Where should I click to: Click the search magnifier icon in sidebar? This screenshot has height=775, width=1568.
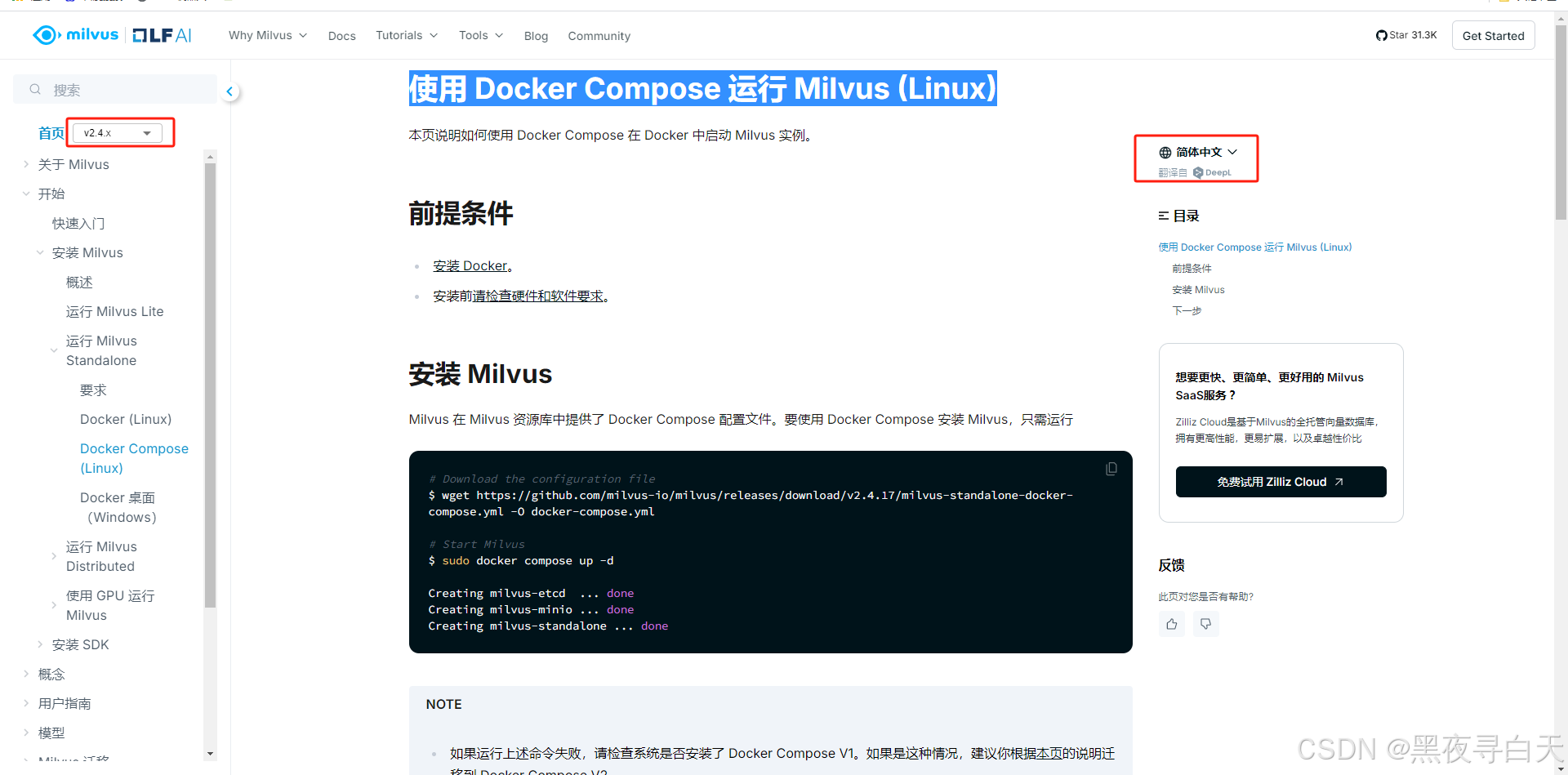pyautogui.click(x=34, y=88)
